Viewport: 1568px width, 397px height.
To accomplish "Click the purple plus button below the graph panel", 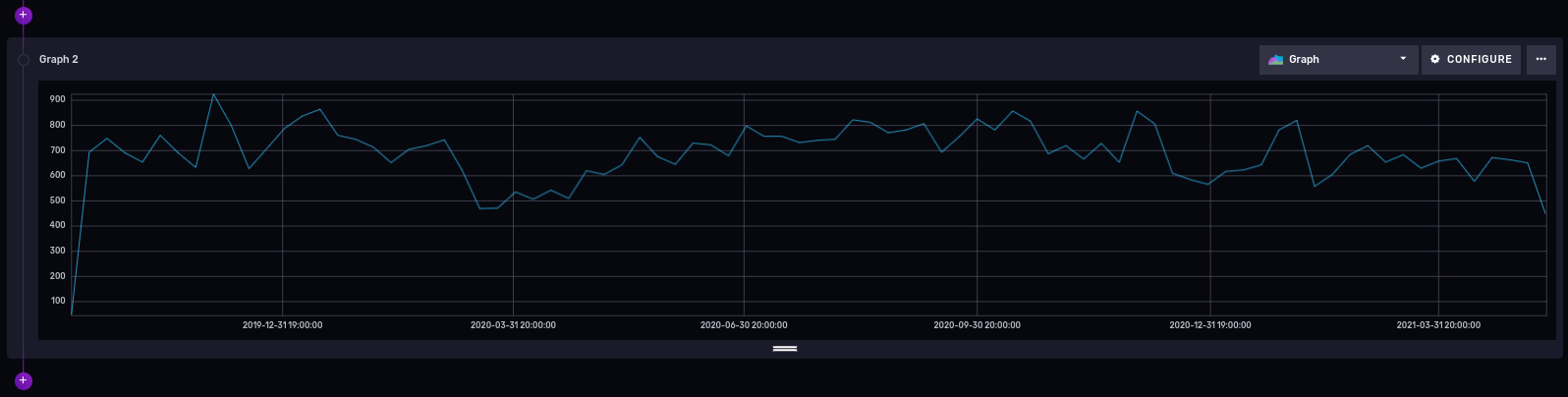I will point(24,381).
